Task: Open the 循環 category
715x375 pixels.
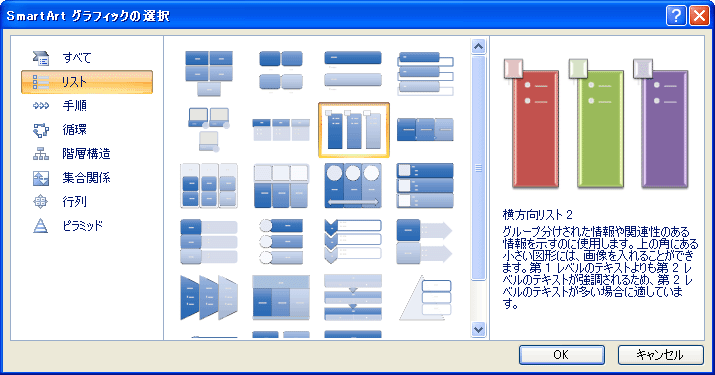Action: click(87, 130)
